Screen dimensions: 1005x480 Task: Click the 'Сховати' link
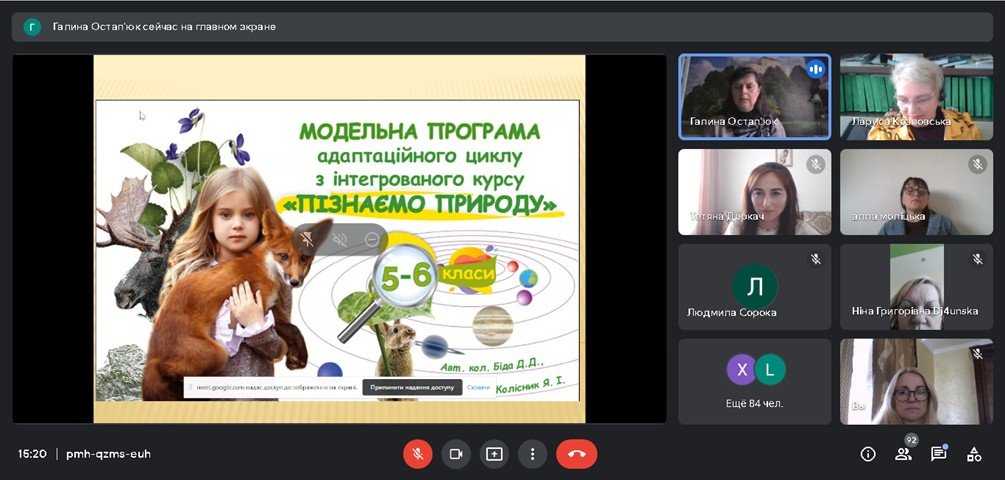coord(479,387)
